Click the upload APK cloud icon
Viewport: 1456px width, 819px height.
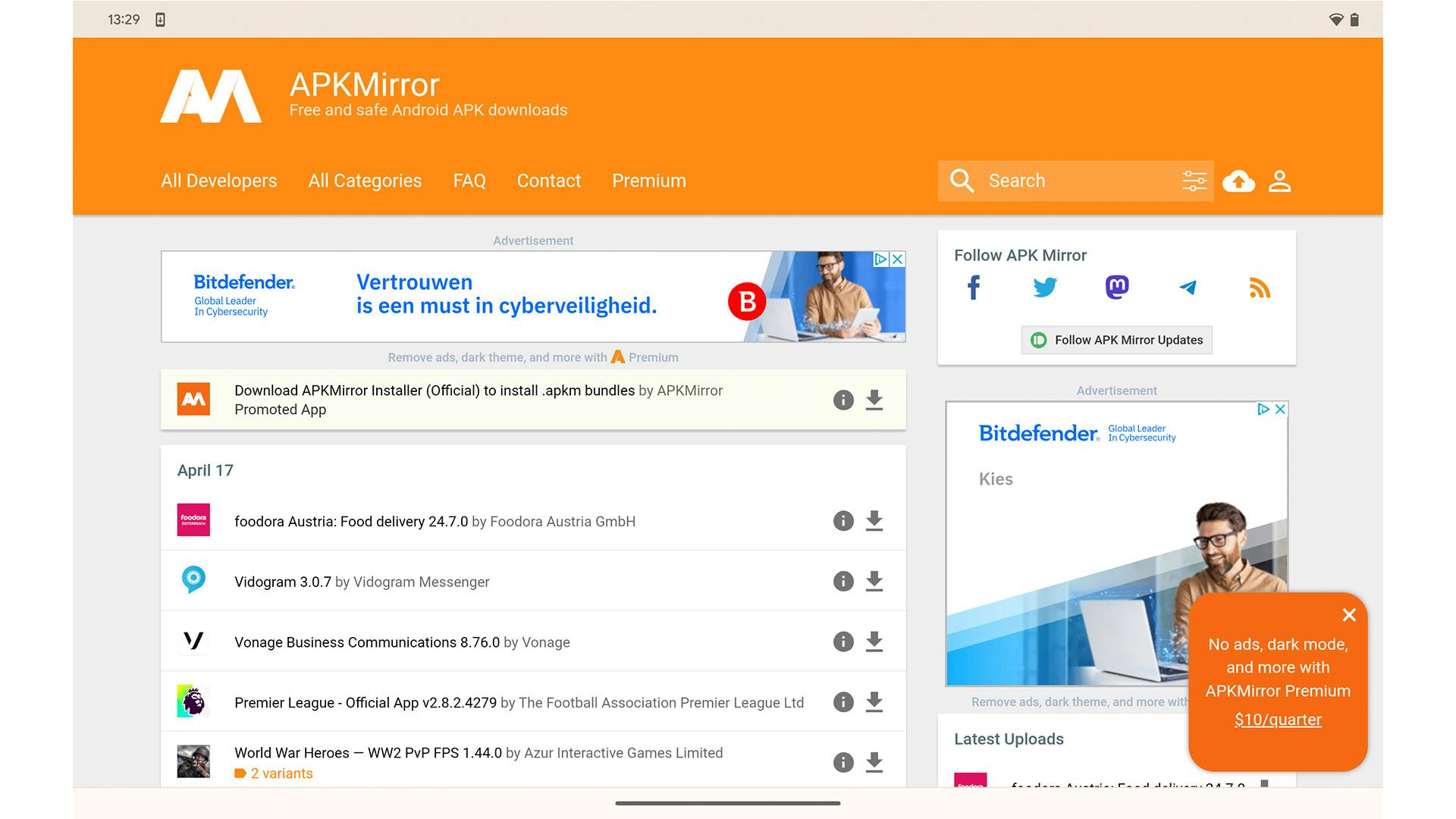[x=1238, y=180]
